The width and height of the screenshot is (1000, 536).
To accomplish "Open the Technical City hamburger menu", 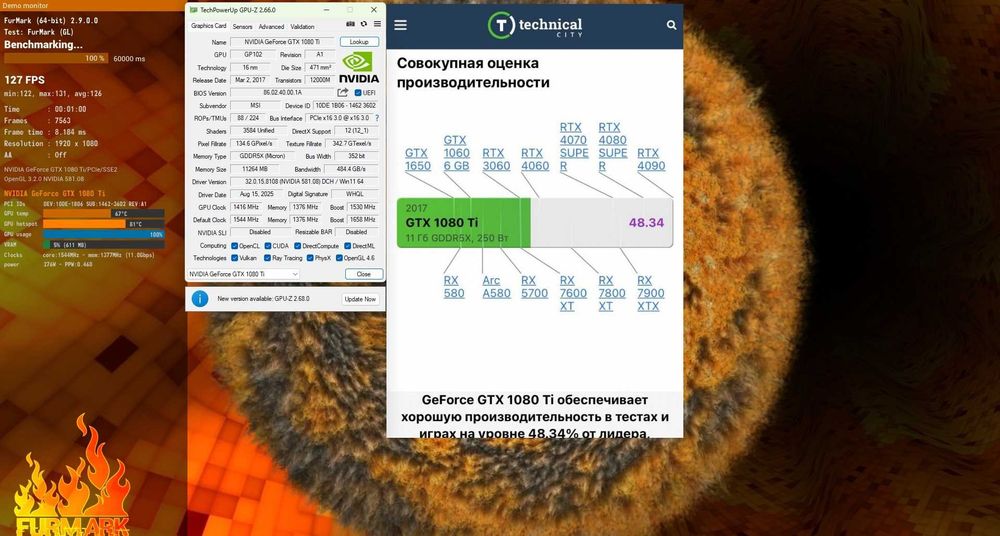I will click(x=401, y=25).
